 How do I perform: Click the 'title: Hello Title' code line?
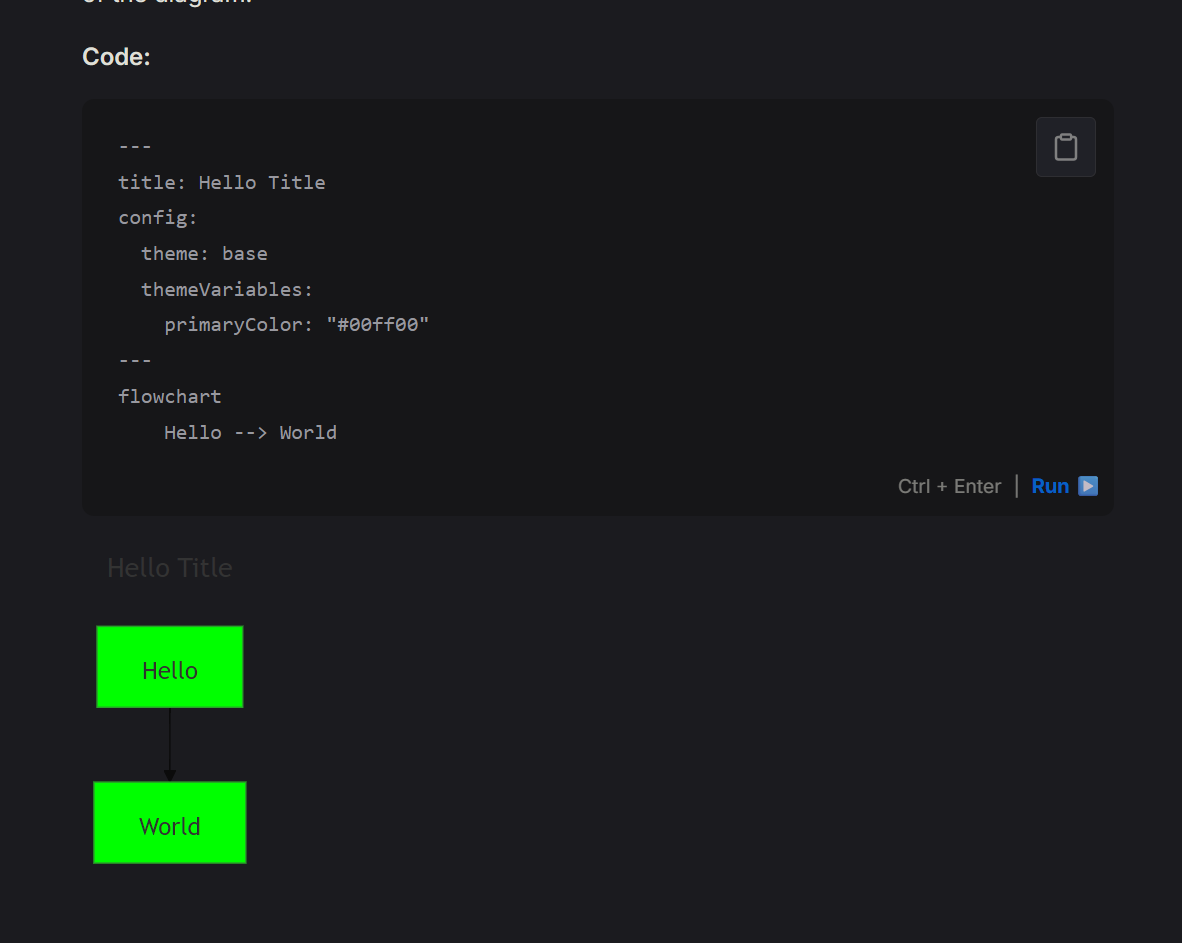pyautogui.click(x=222, y=182)
